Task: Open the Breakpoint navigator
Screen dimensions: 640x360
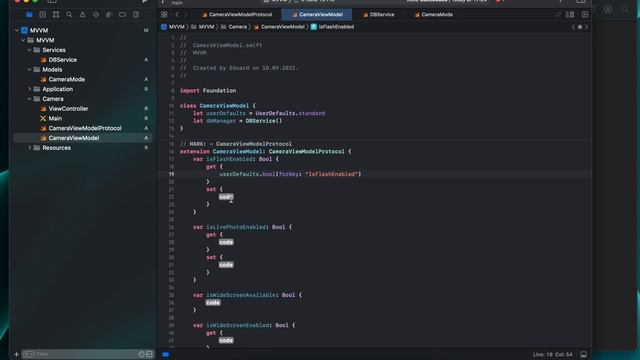Action: tap(122, 15)
